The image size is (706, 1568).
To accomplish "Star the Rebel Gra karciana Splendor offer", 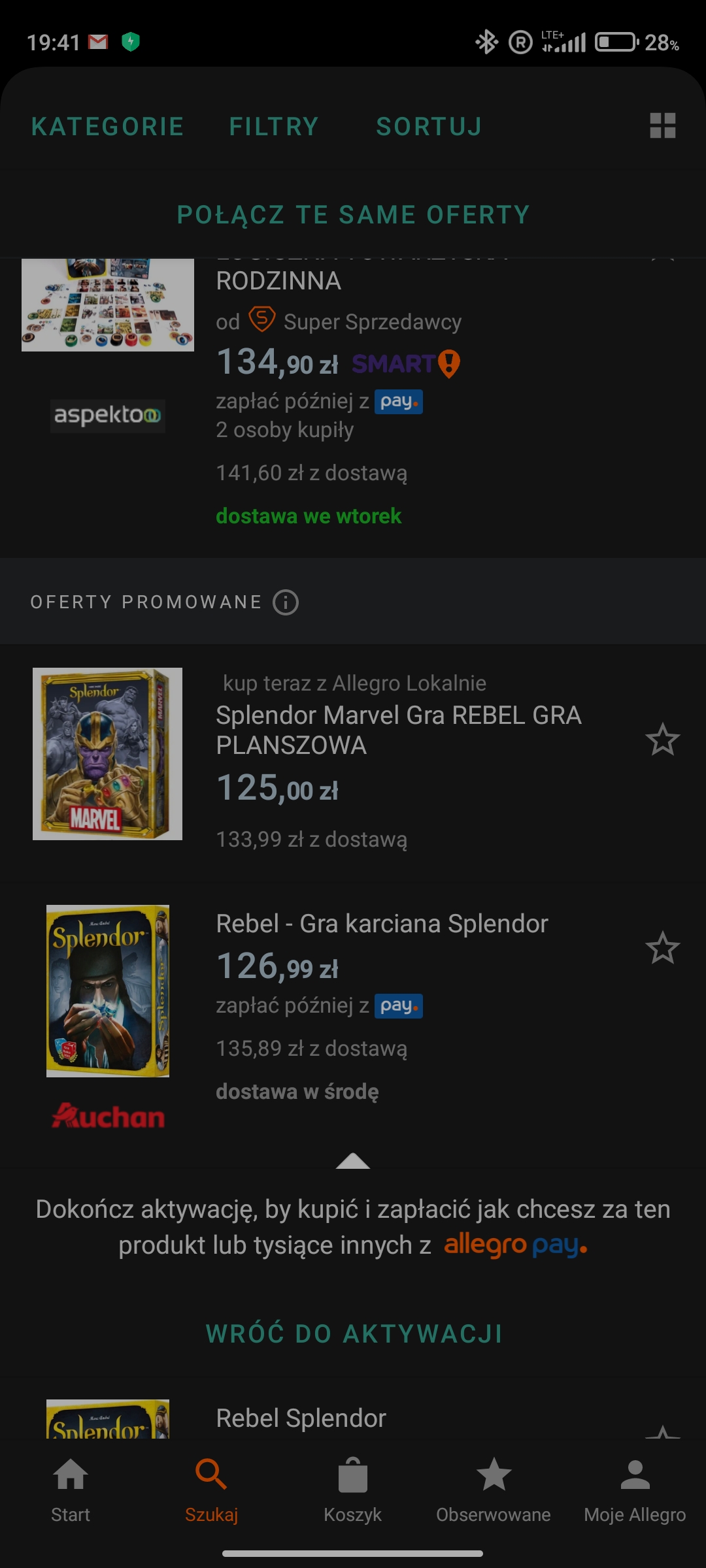I will pyautogui.click(x=662, y=948).
